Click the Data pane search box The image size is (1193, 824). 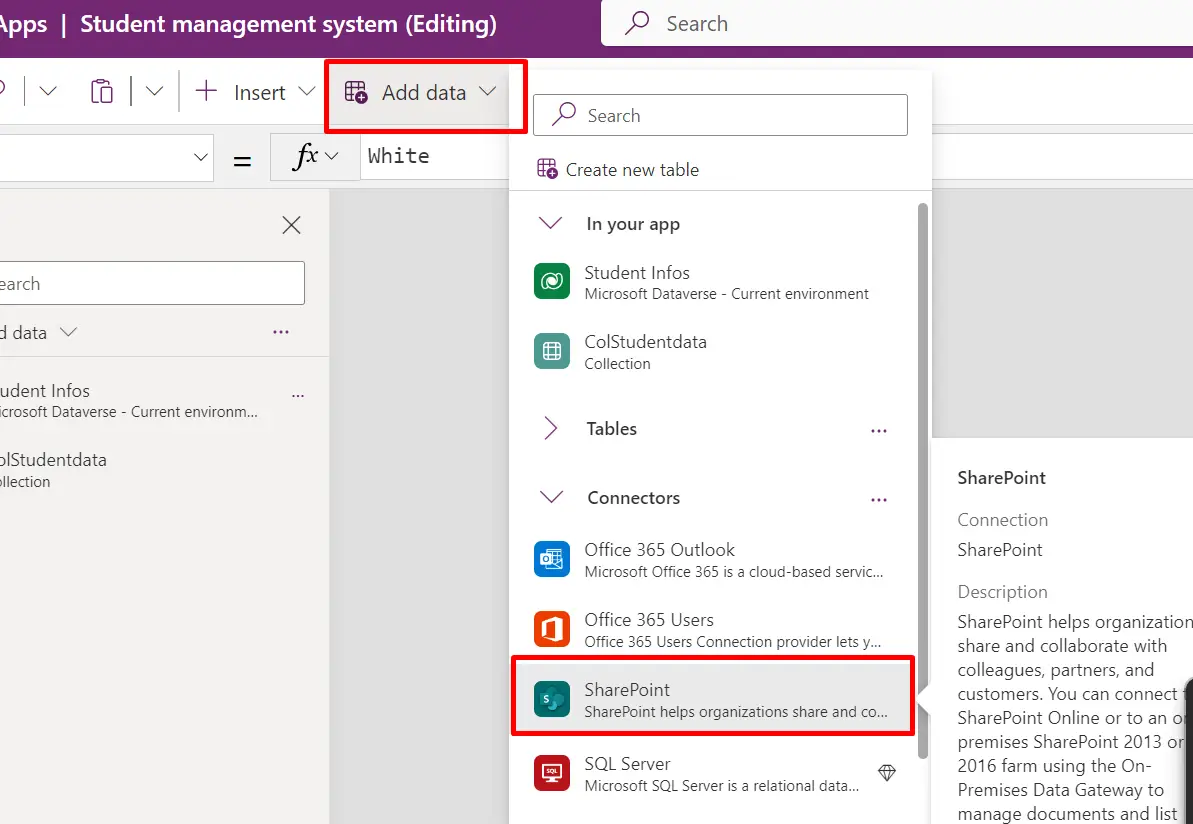[x=151, y=283]
